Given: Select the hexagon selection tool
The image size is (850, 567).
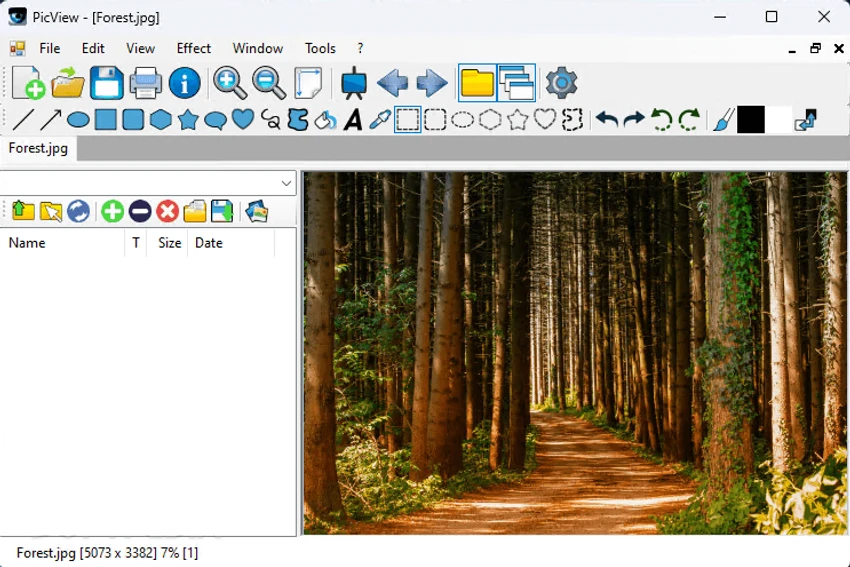Looking at the screenshot, I should pyautogui.click(x=490, y=120).
